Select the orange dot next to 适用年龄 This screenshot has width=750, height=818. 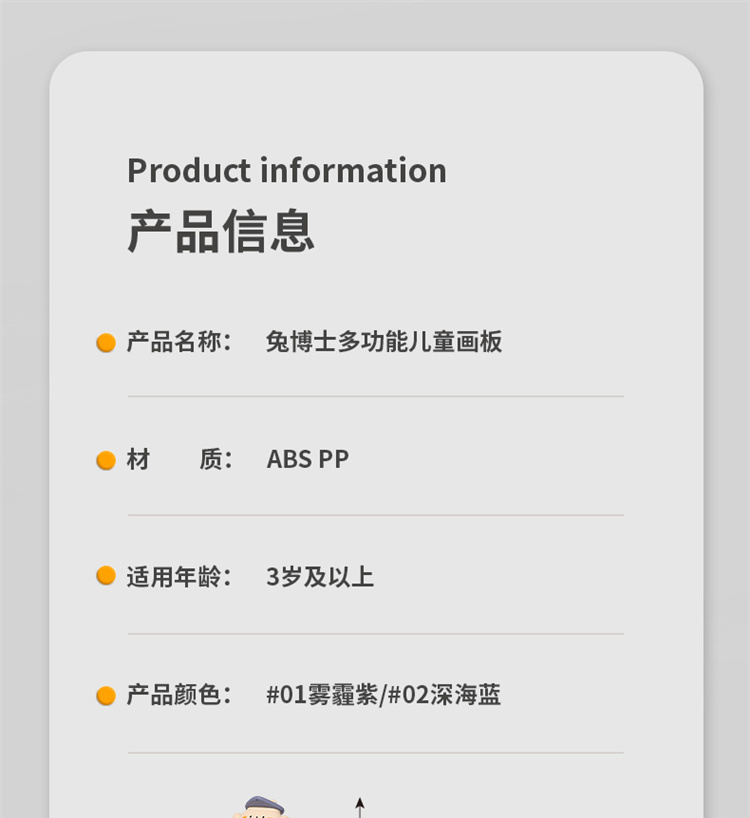pos(106,577)
